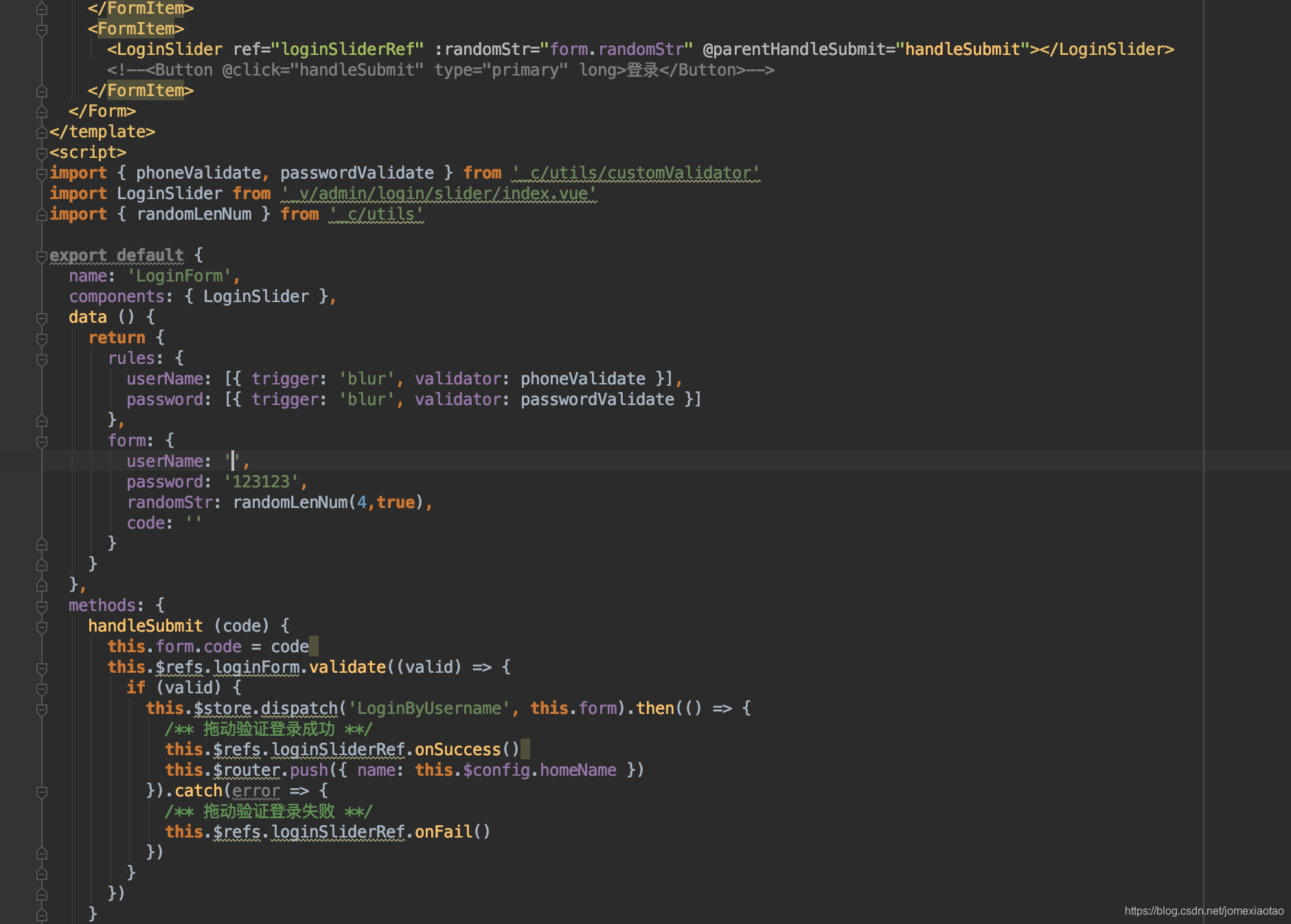Collapse the dispatch('LoginByUsername') then block
1291x924 pixels.
pos(42,709)
